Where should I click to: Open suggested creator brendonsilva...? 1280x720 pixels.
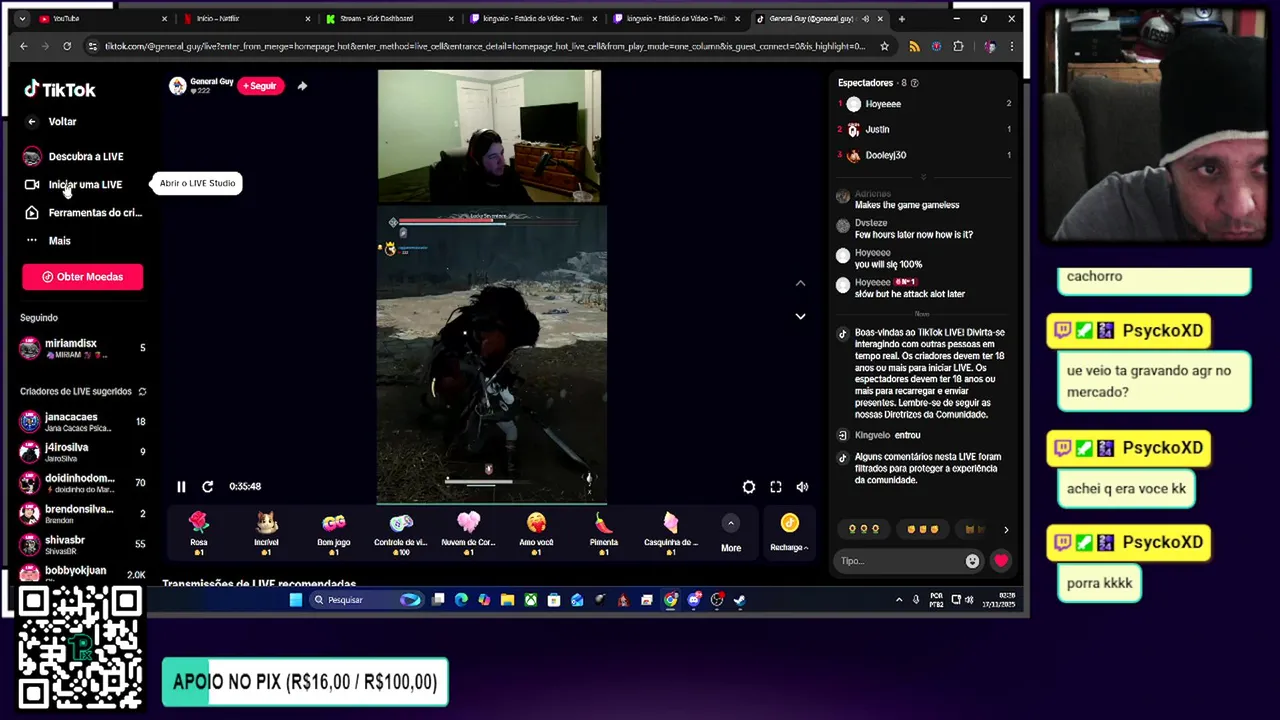coord(83,514)
